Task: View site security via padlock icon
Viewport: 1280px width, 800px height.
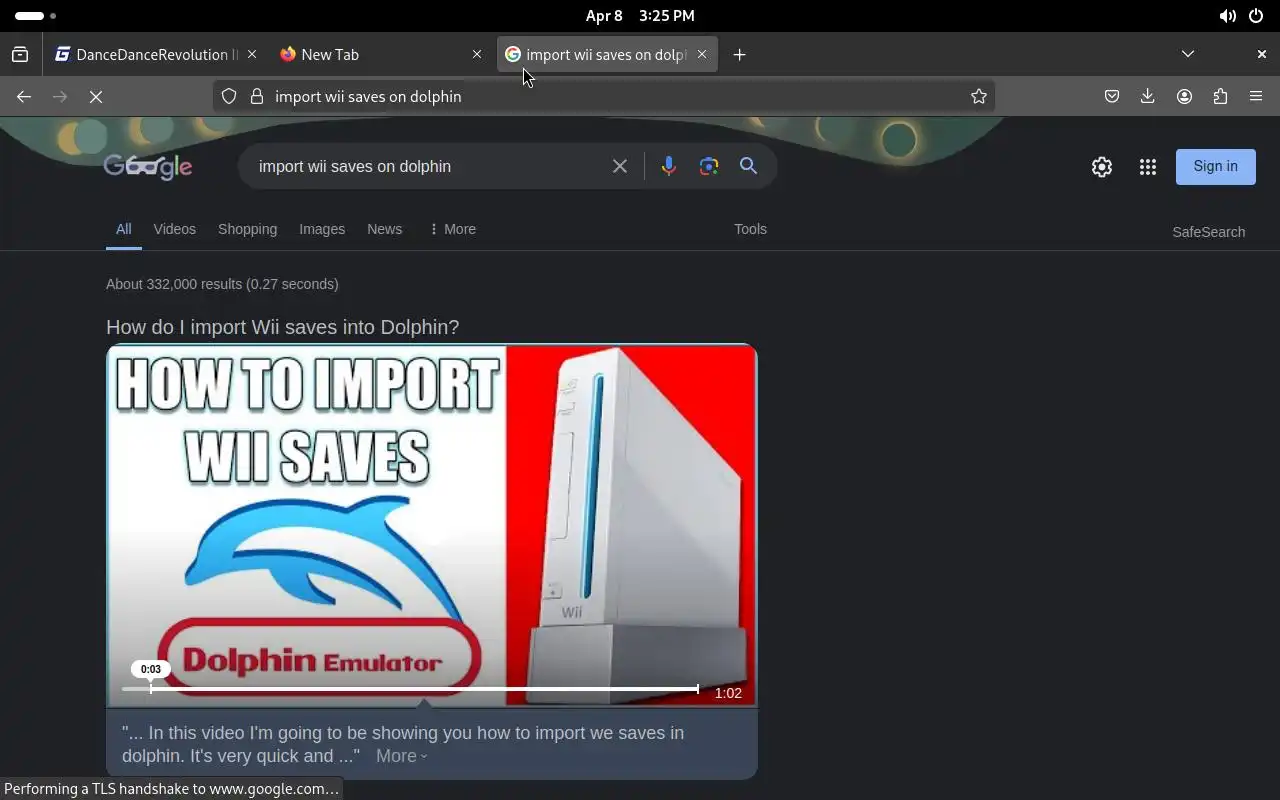Action: point(257,97)
